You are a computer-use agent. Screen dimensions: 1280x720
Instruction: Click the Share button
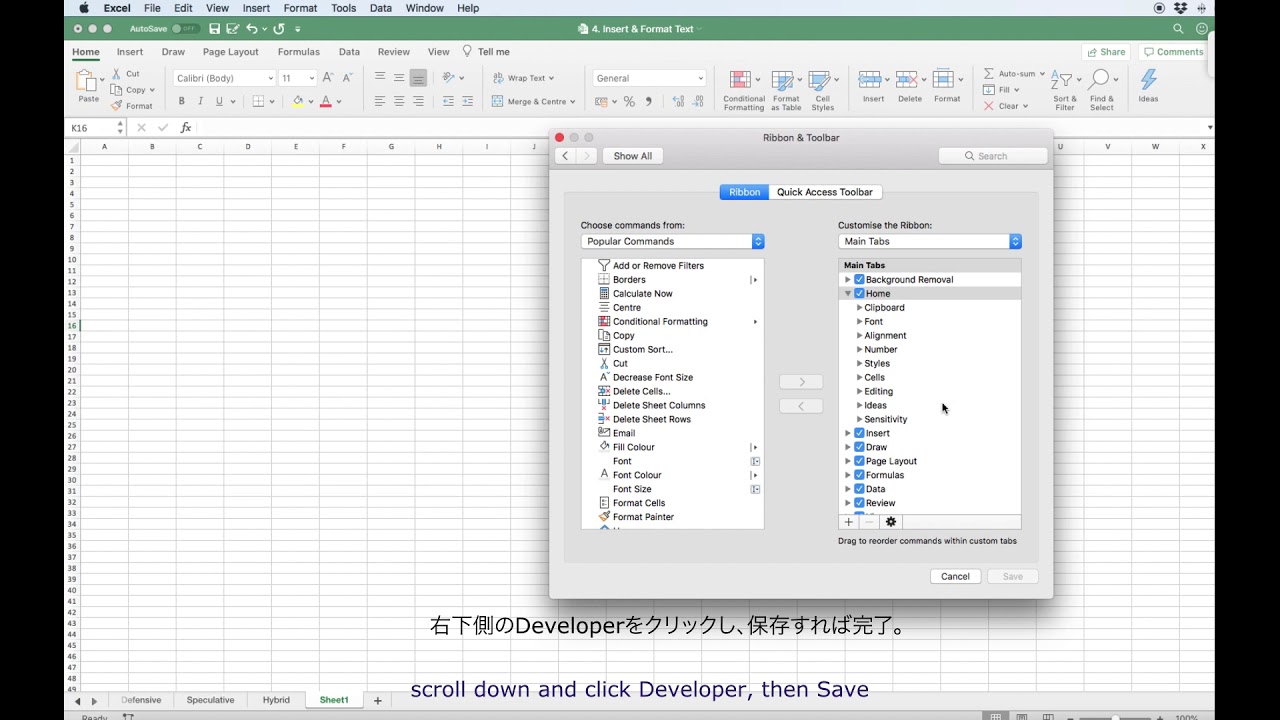click(1106, 52)
